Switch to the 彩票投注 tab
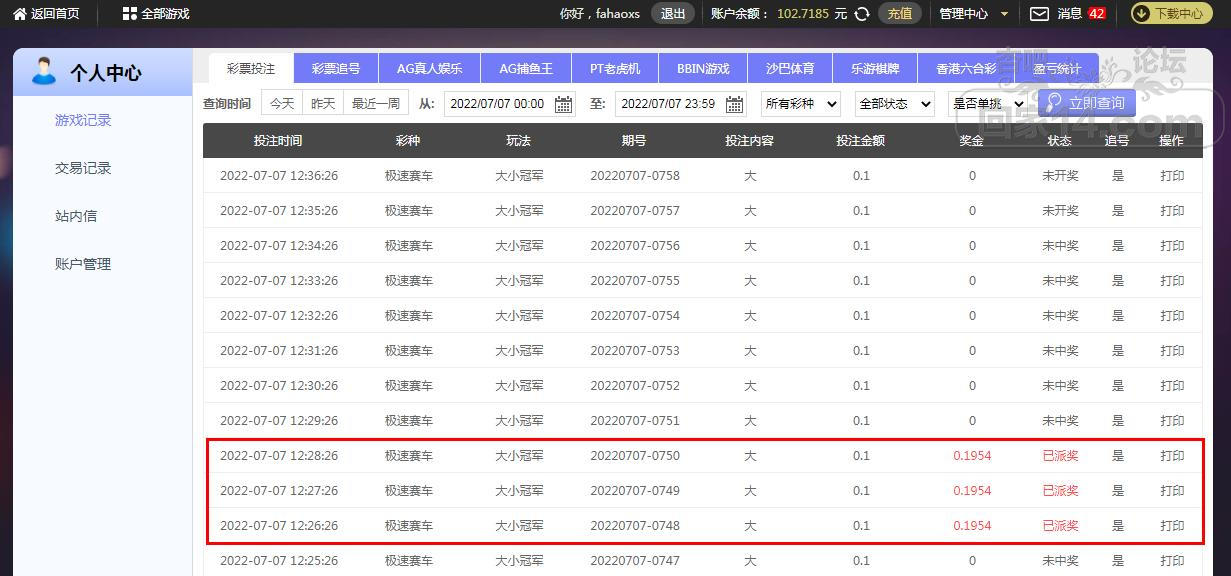 (x=251, y=69)
